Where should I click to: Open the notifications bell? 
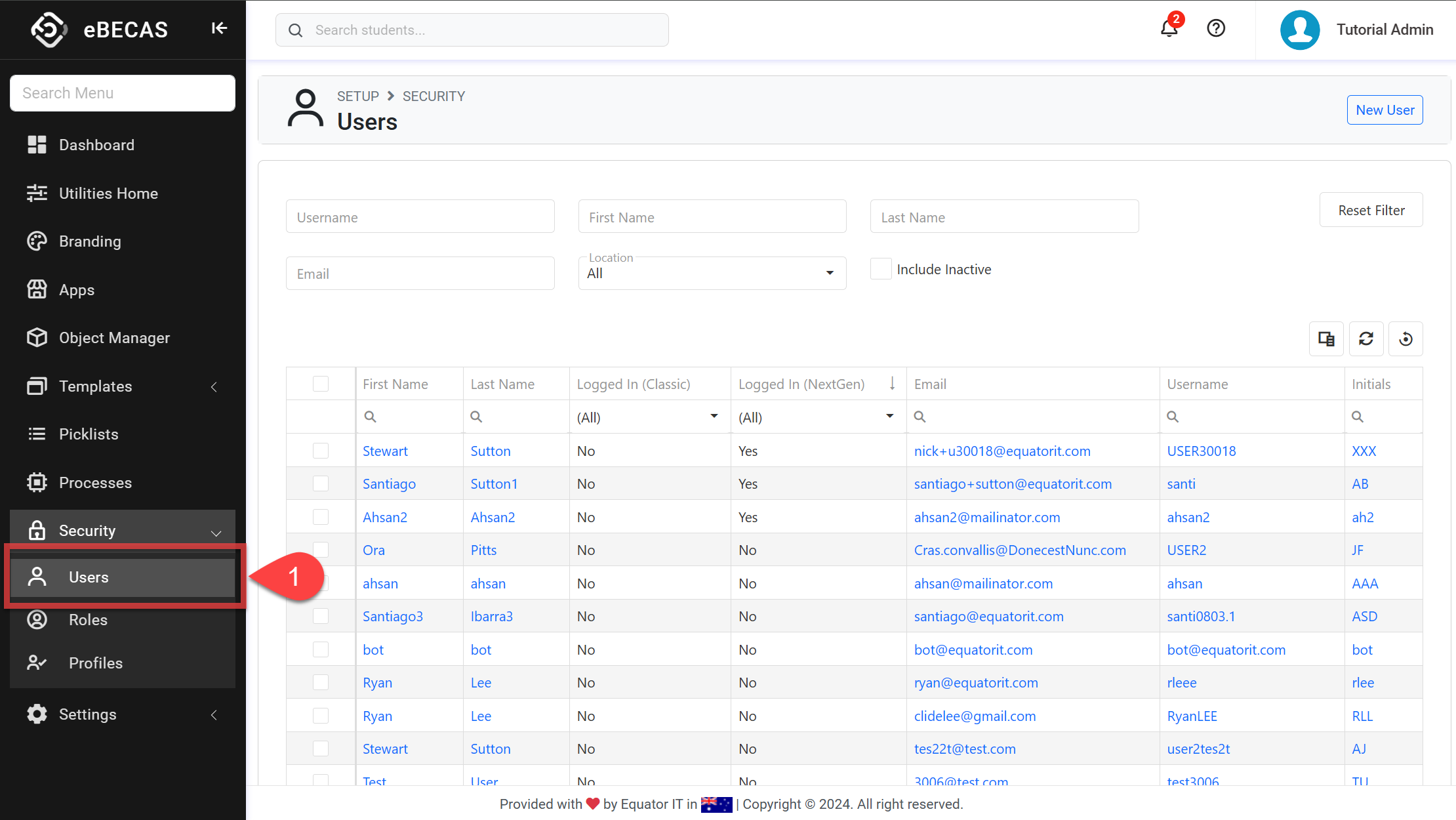[x=1169, y=28]
